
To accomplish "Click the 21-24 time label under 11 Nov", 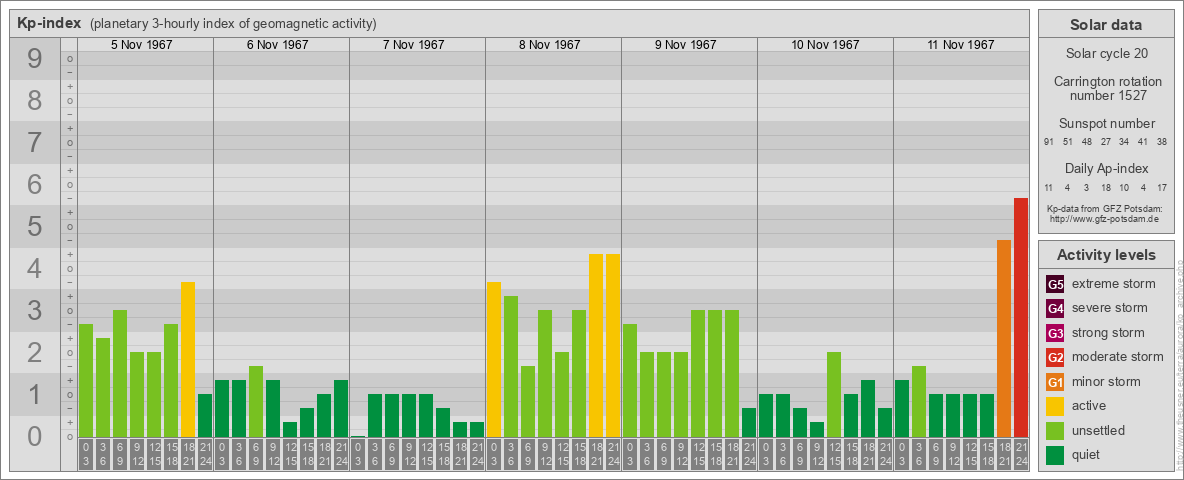I will click(x=1021, y=455).
